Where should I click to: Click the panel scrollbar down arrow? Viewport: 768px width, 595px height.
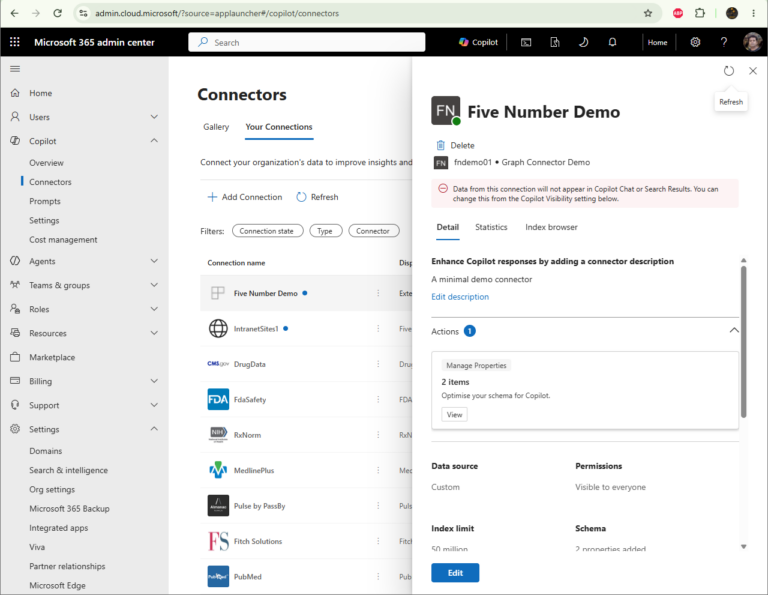click(x=744, y=547)
